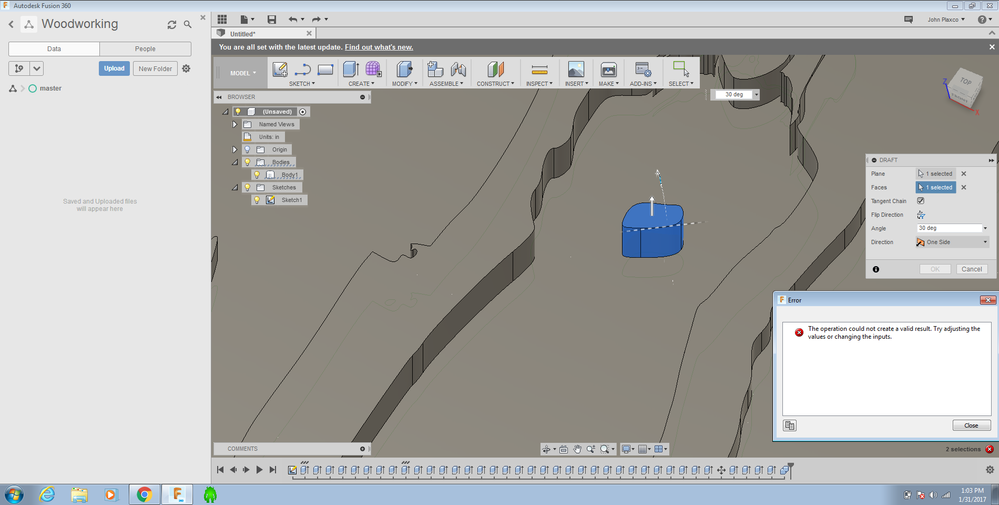Close the Error dialog with Close button

(971, 425)
